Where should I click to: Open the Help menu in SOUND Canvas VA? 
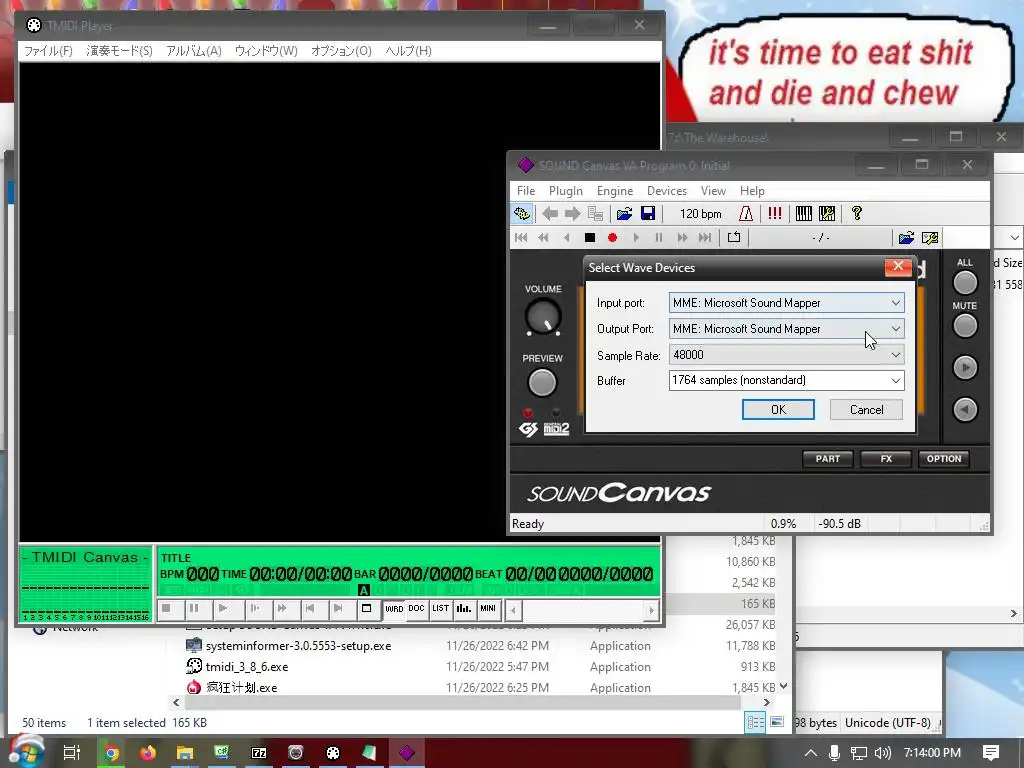point(752,191)
